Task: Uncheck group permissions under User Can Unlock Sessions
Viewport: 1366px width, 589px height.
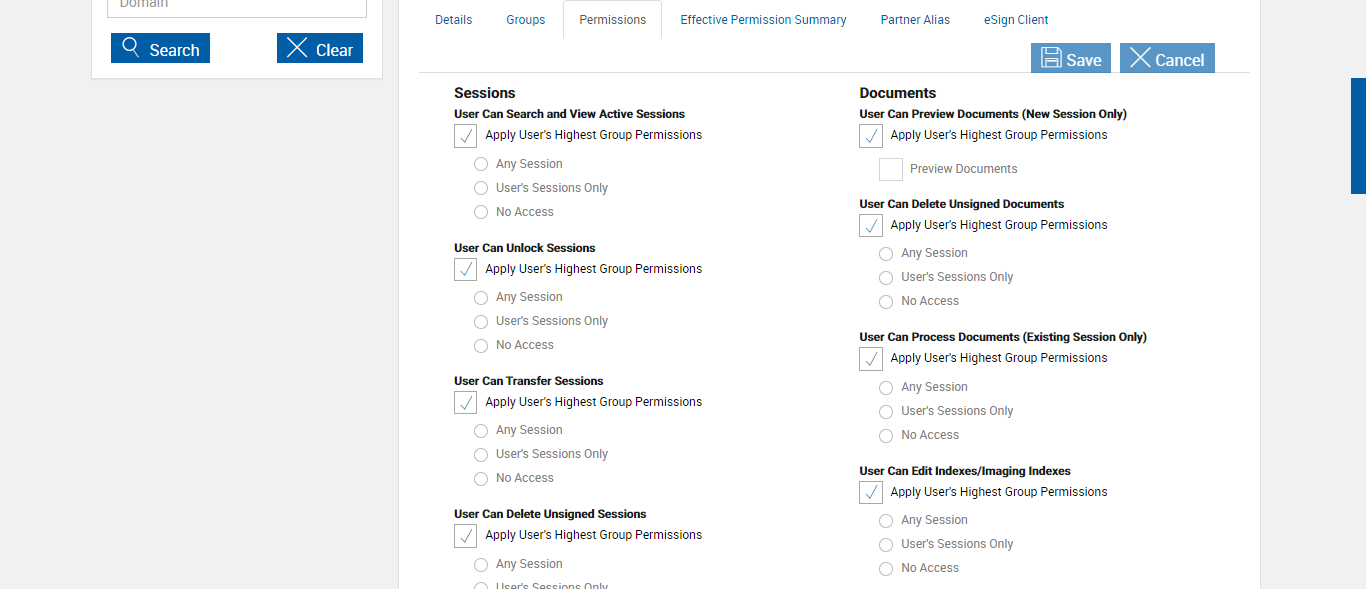Action: pos(466,270)
